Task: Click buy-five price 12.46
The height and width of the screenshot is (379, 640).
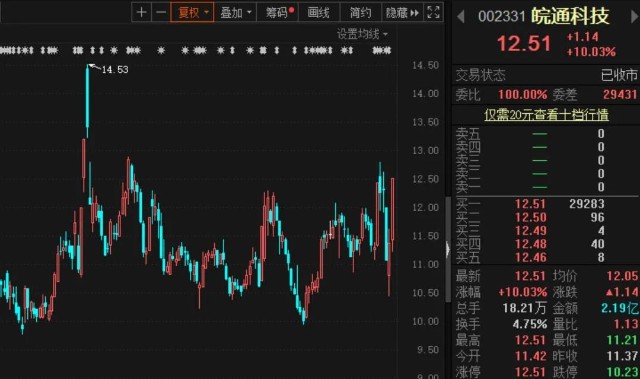Action: [x=530, y=257]
